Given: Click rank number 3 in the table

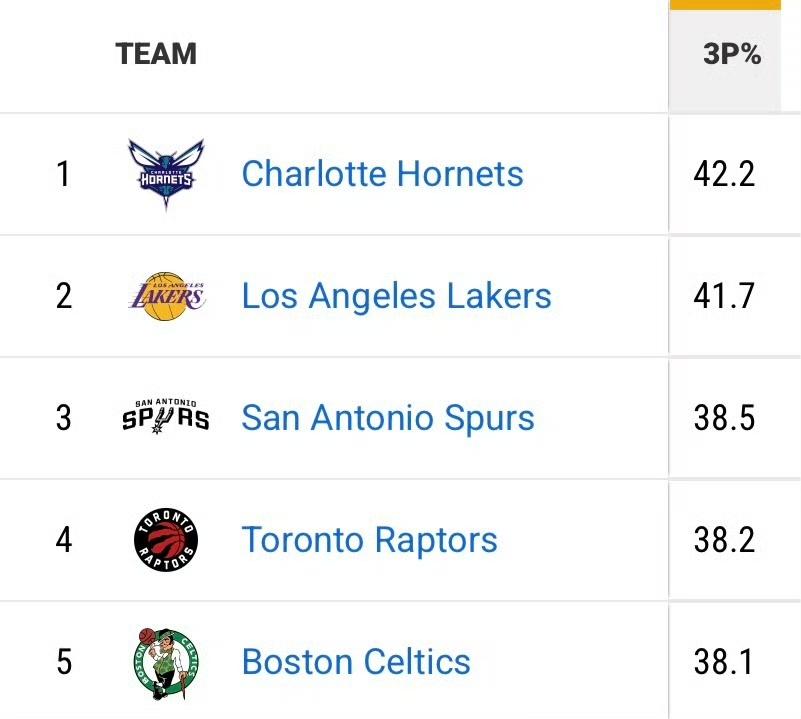Looking at the screenshot, I should point(64,418).
